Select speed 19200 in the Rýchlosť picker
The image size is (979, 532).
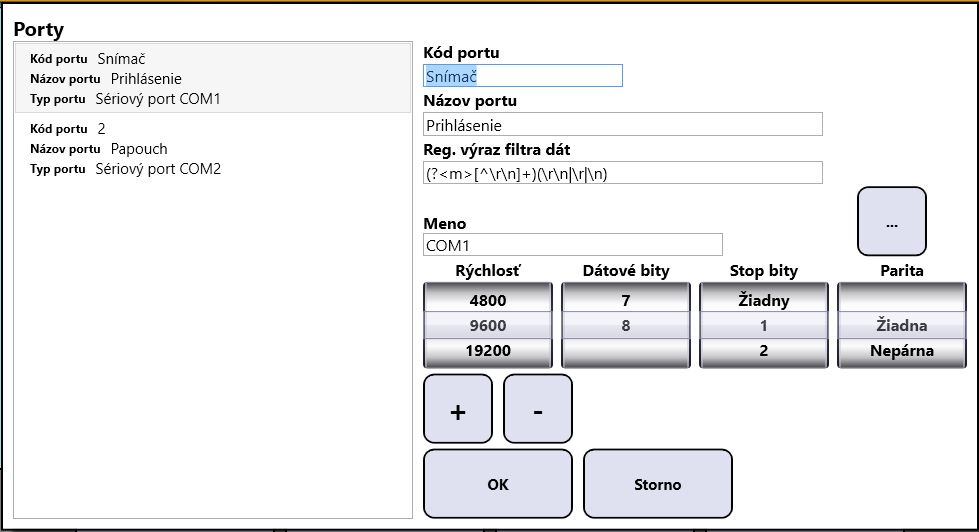(x=488, y=351)
